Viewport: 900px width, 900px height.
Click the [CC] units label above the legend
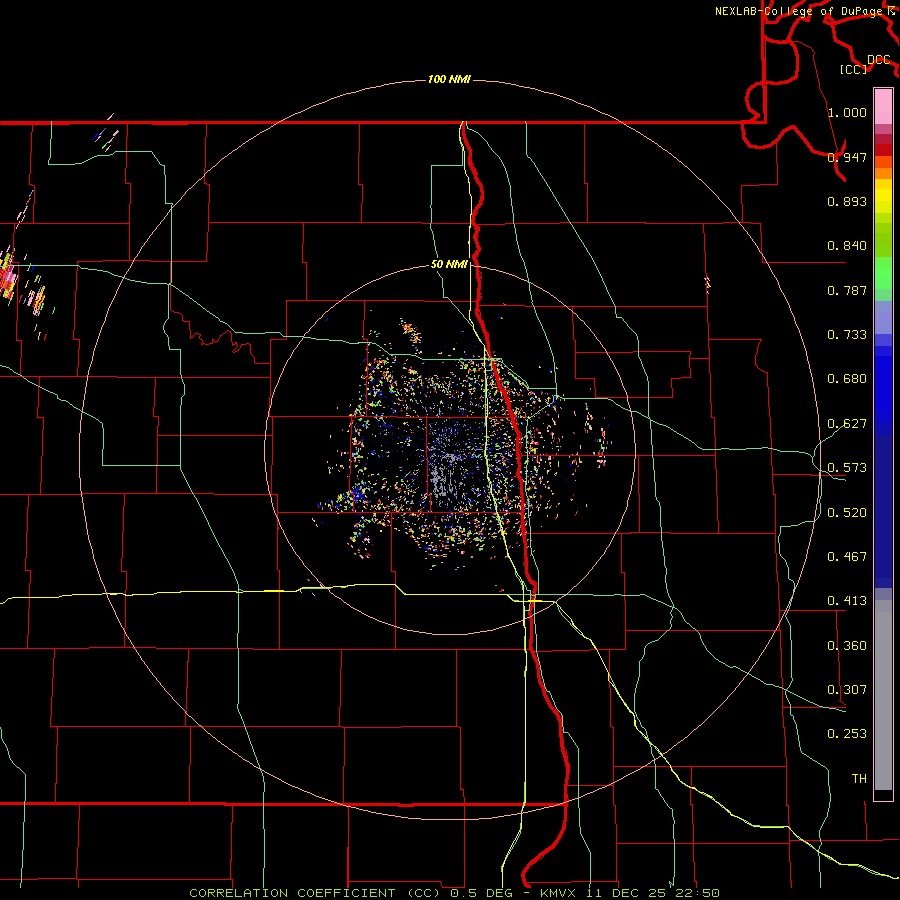pyautogui.click(x=853, y=69)
